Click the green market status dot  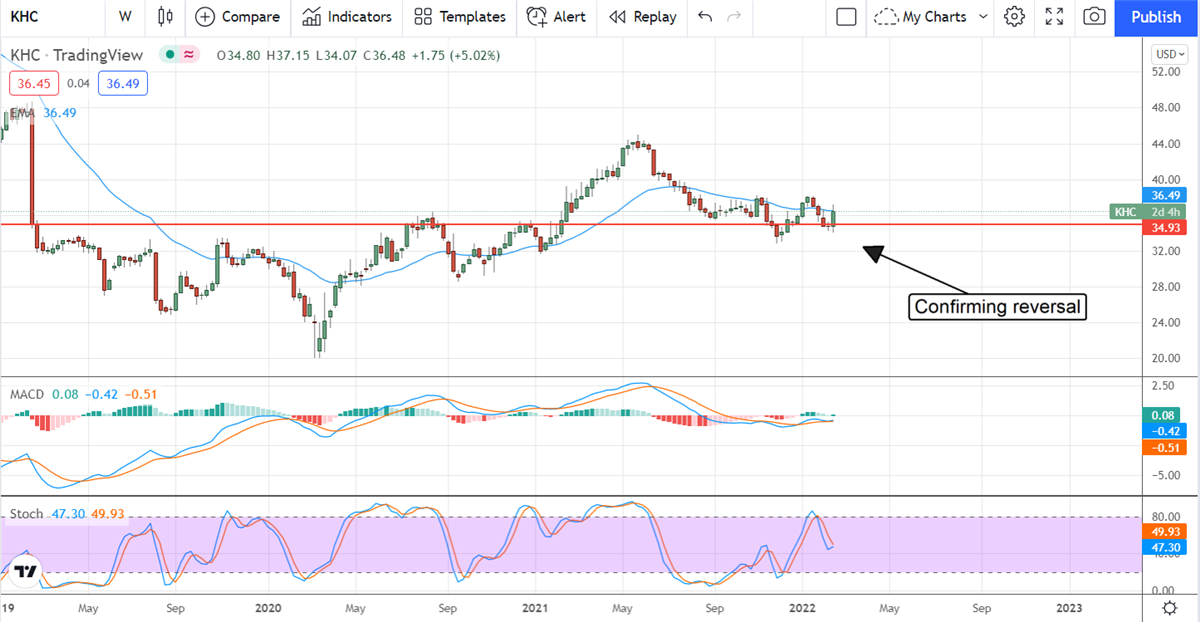171,55
